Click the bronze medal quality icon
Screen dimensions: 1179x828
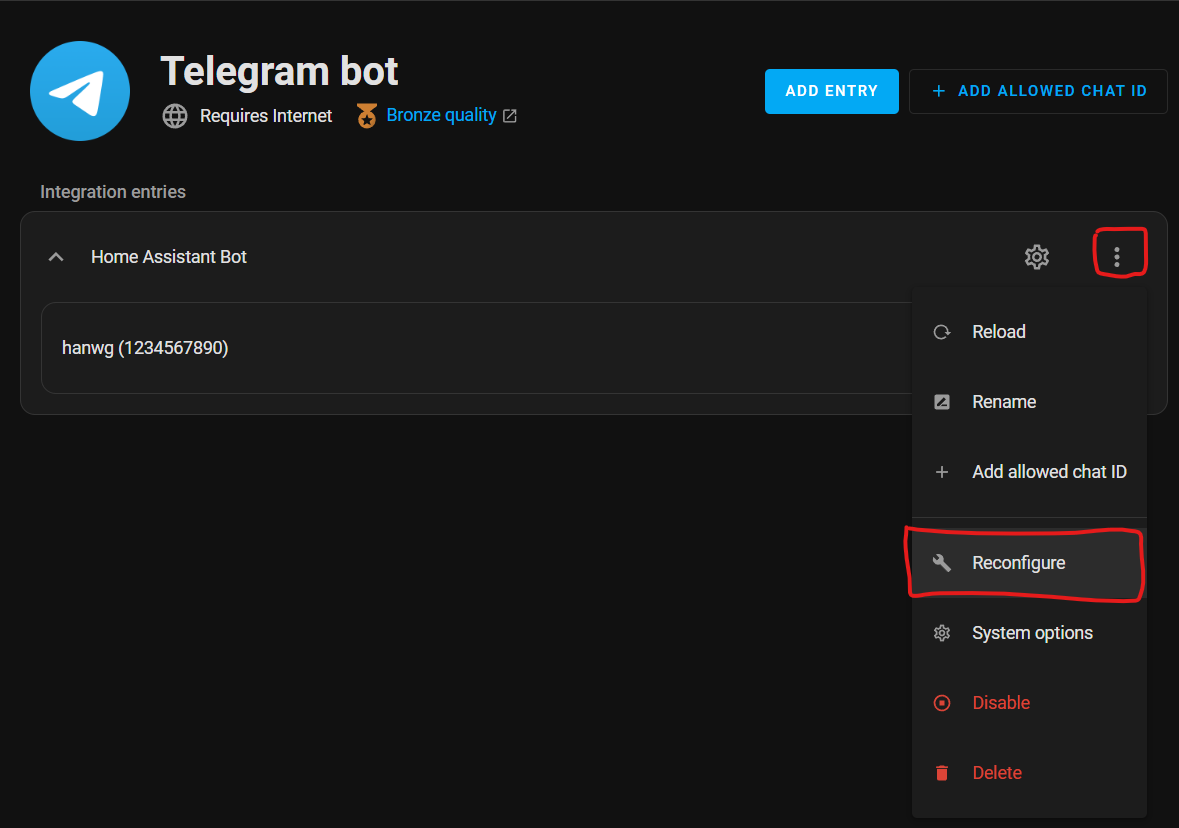coord(367,116)
